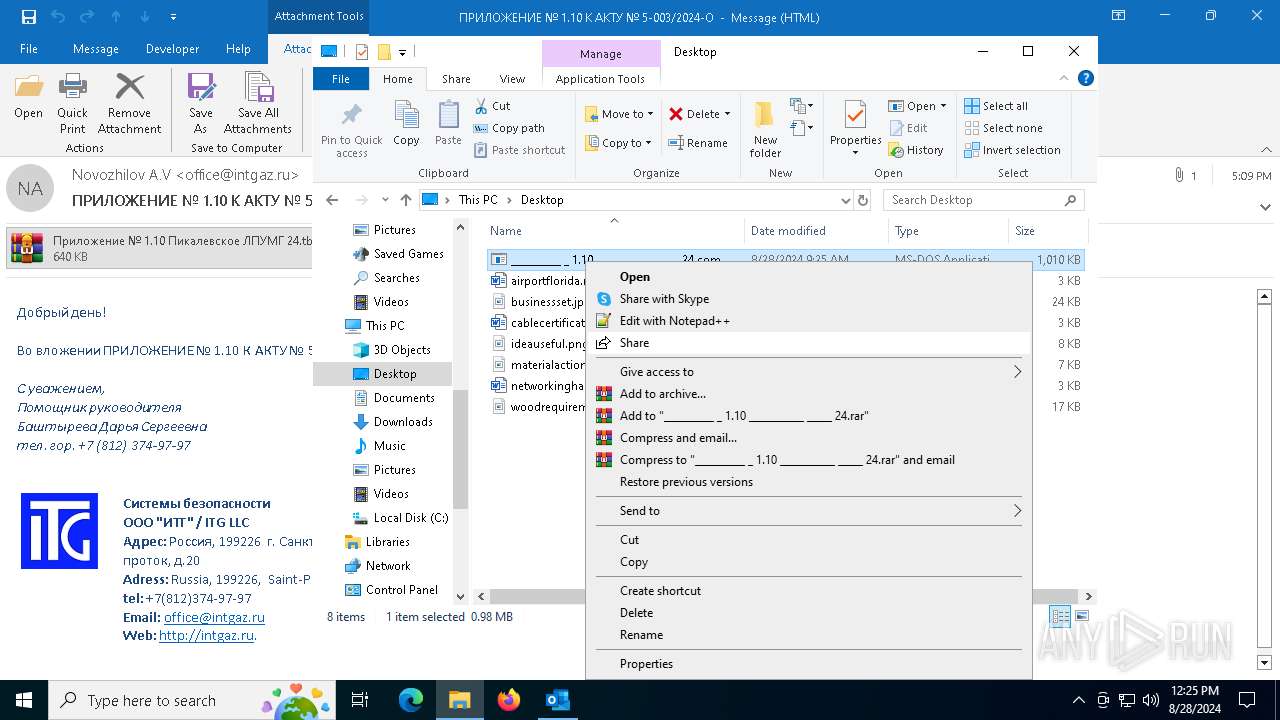Choose Compress and email...
The image size is (1280, 720).
tap(809, 438)
